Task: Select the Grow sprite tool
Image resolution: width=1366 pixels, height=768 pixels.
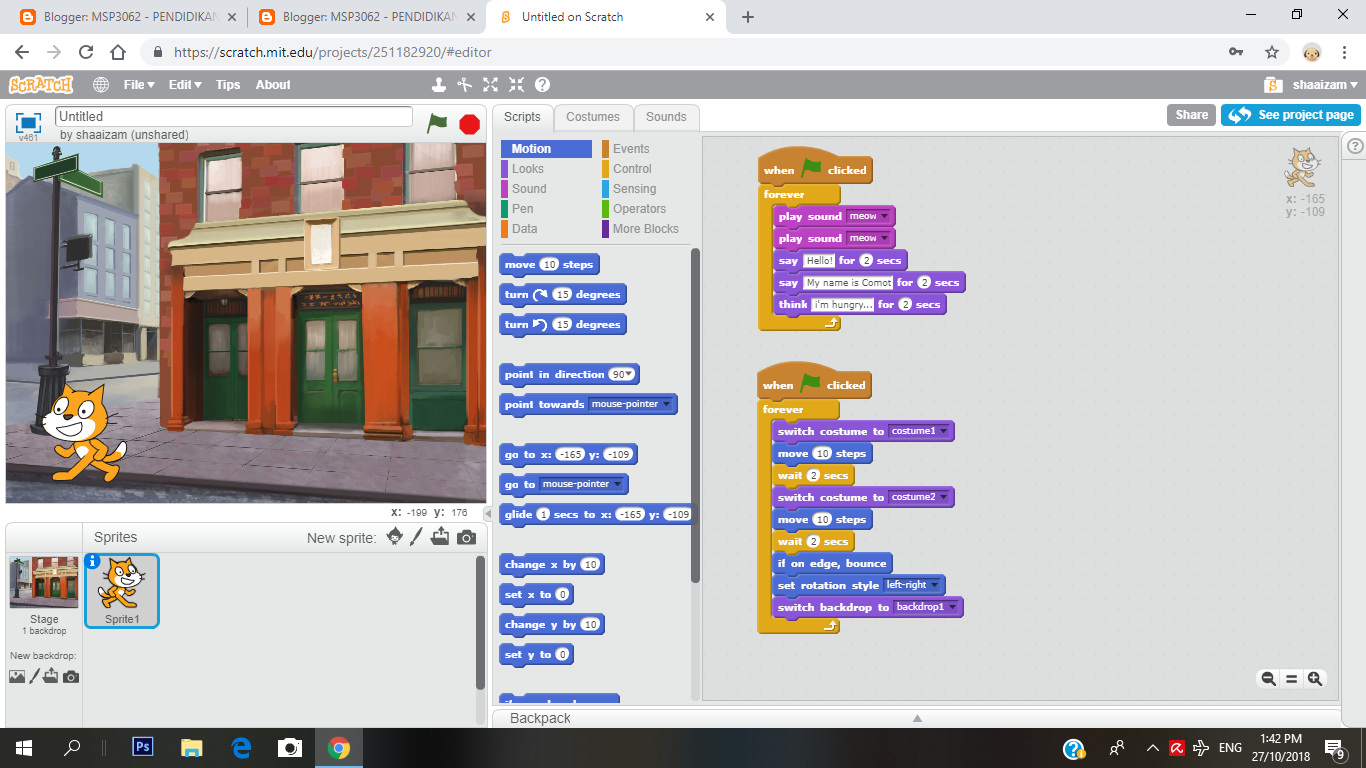Action: tap(490, 85)
